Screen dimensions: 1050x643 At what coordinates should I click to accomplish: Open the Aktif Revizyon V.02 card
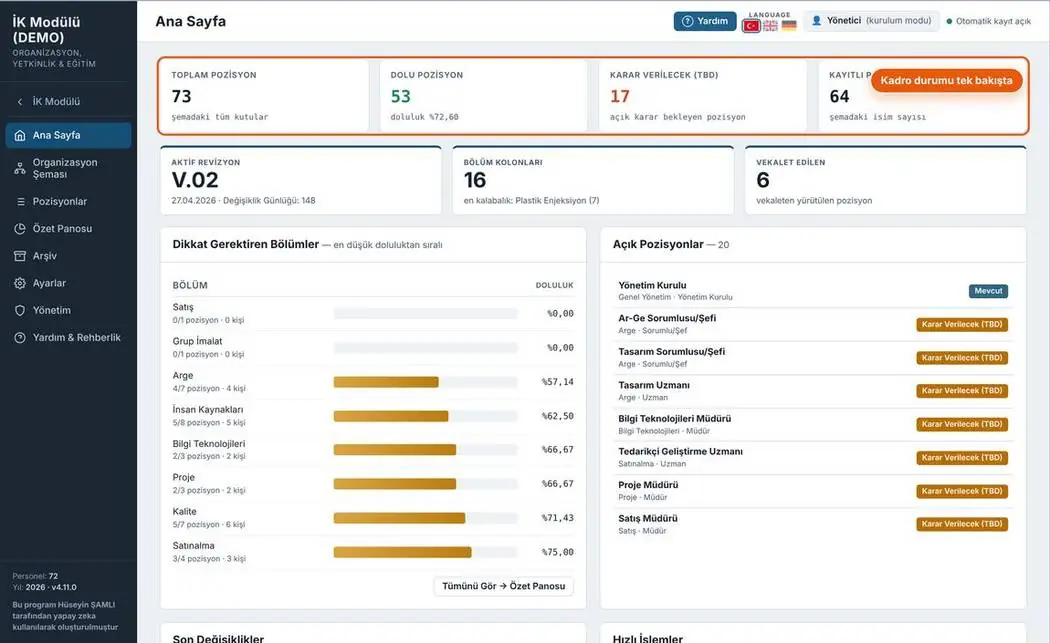301,180
